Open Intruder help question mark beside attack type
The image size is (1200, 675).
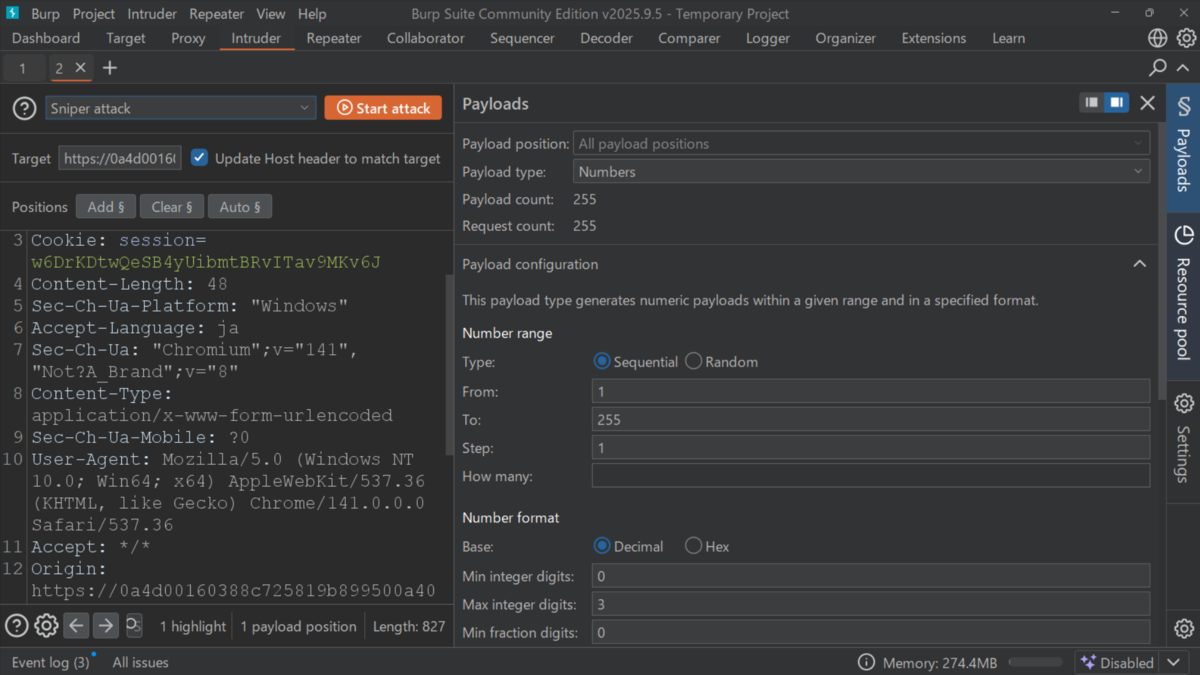point(24,108)
